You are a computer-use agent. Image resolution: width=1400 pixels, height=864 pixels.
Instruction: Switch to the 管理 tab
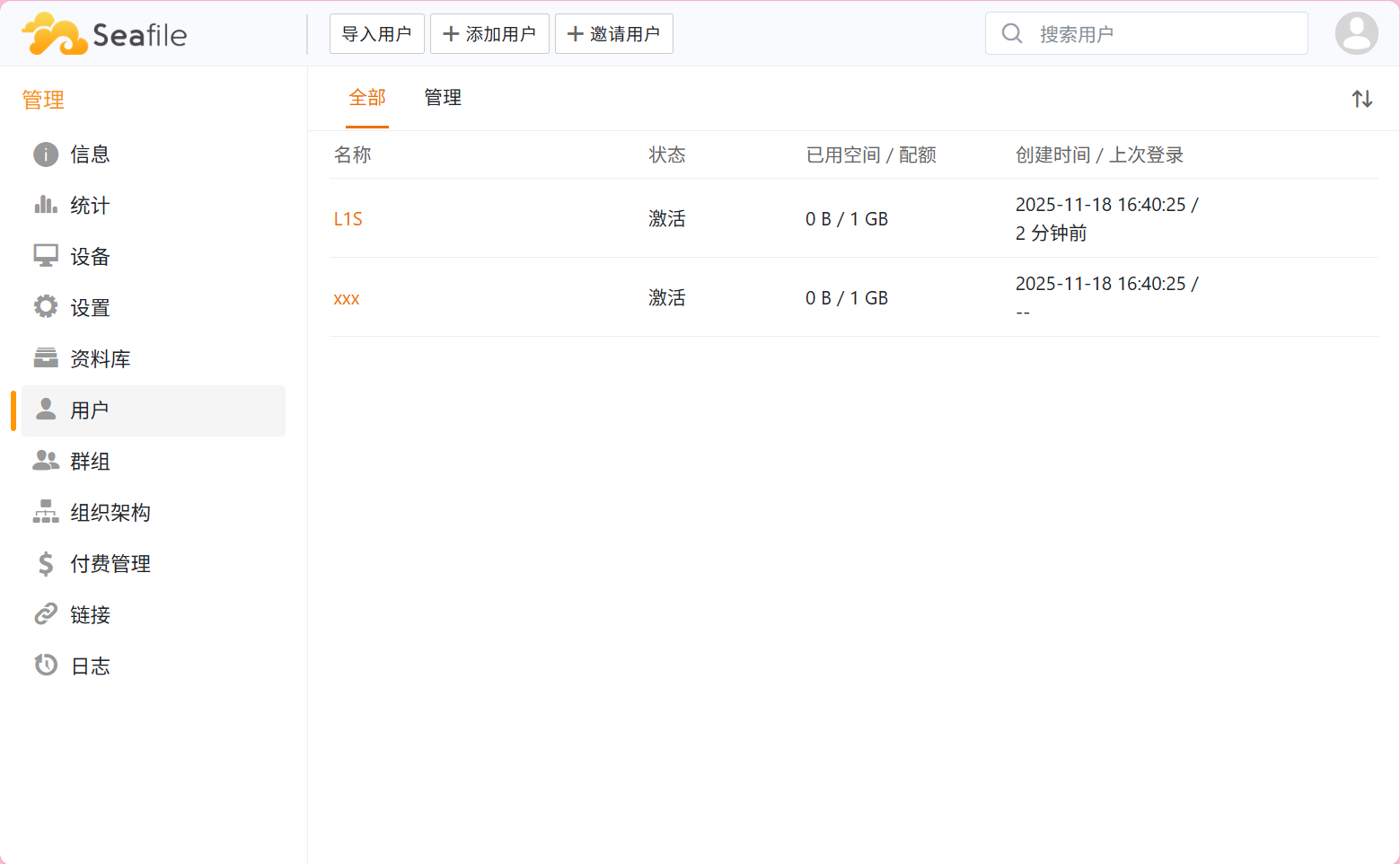443,98
